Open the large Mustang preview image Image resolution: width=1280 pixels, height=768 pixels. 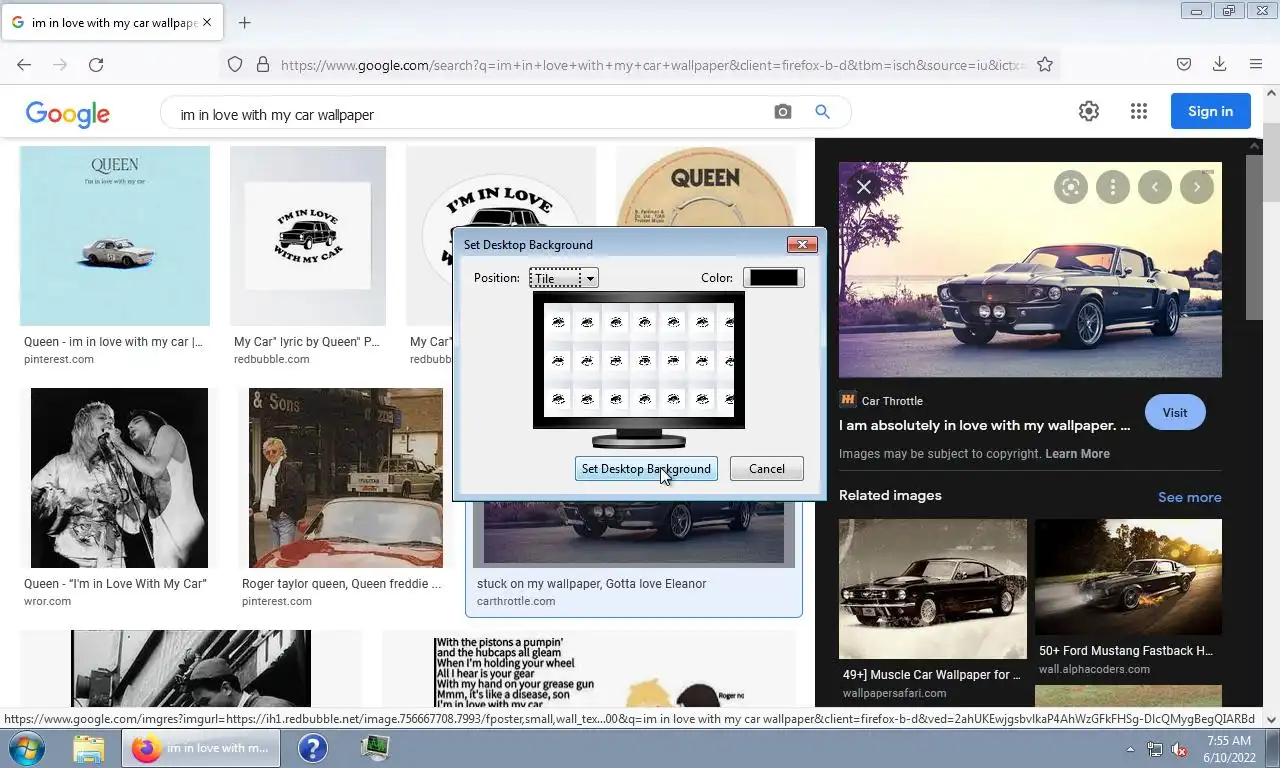pyautogui.click(x=1030, y=270)
